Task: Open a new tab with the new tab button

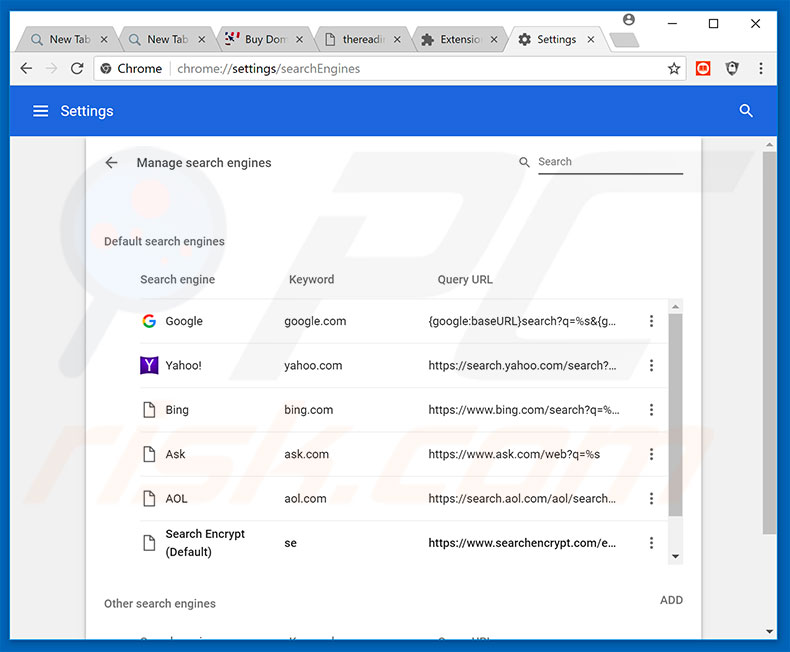Action: (624, 40)
